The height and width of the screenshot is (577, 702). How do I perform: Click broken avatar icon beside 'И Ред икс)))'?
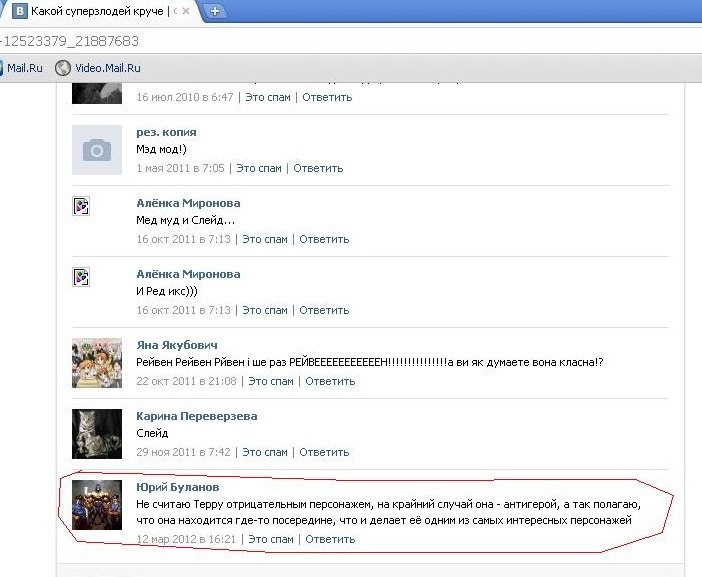(x=82, y=277)
